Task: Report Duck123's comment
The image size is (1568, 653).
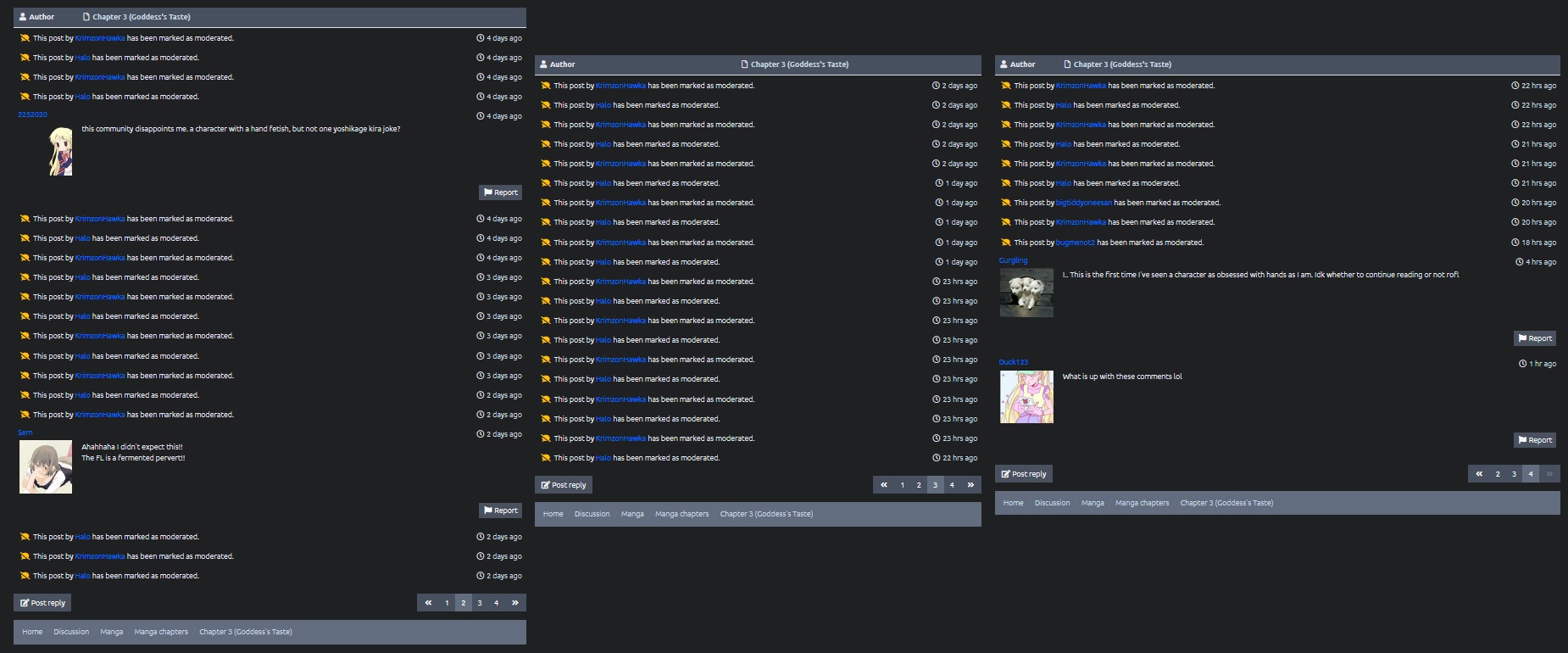Action: coord(1535,440)
